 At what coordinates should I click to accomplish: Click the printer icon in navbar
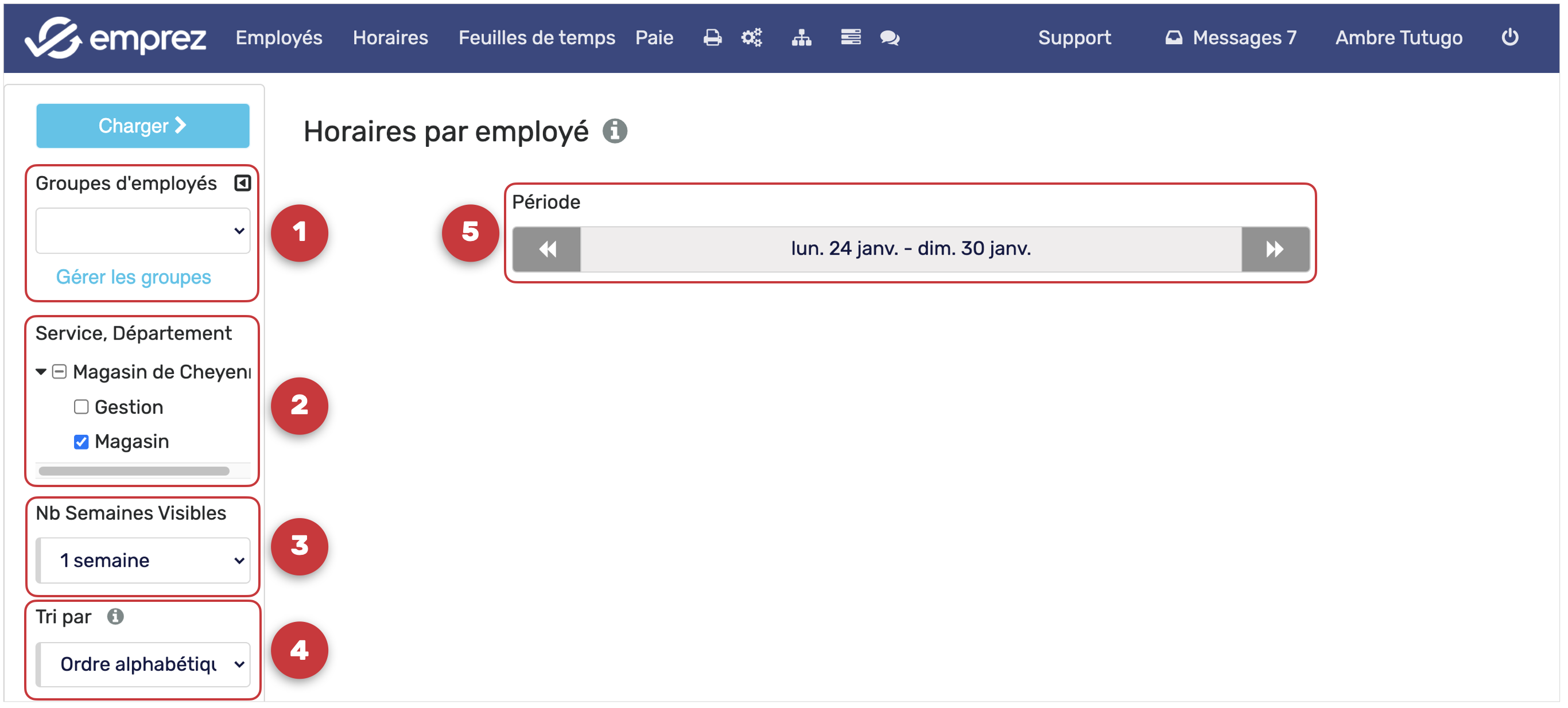712,38
